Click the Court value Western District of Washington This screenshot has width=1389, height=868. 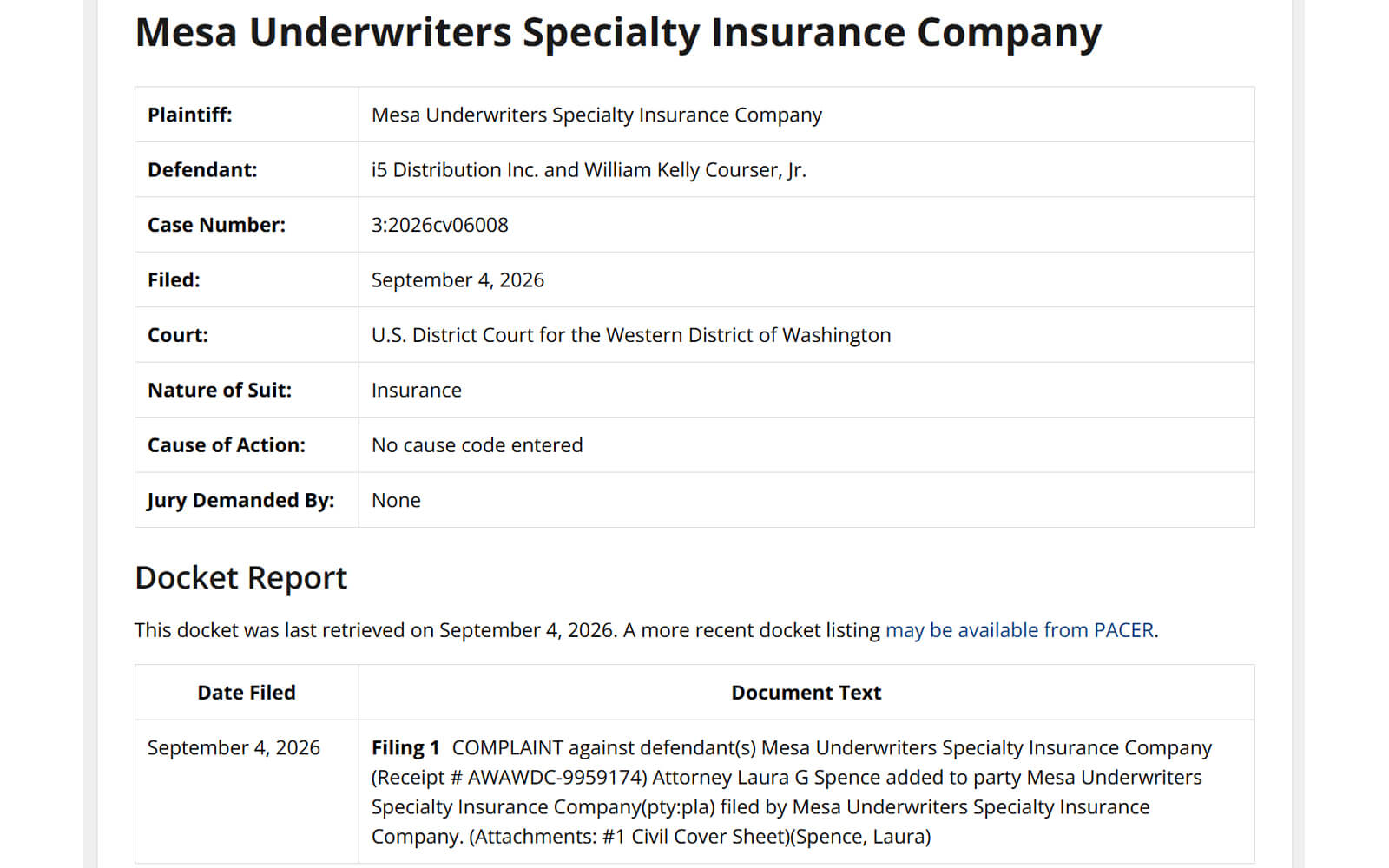(x=631, y=335)
